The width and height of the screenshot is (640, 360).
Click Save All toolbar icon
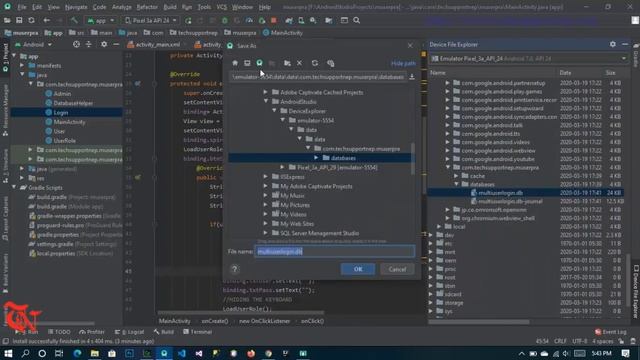tap(19, 20)
